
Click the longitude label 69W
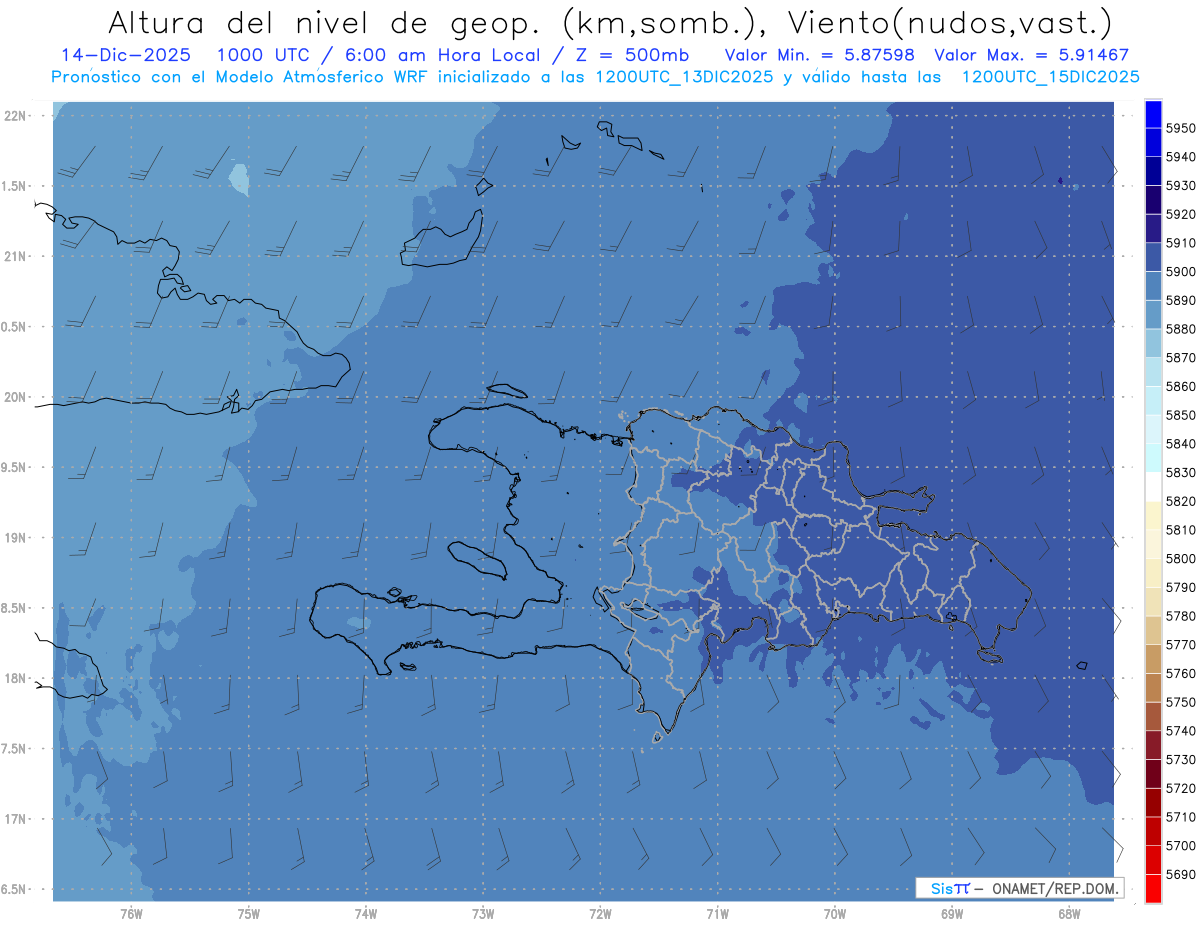[951, 914]
